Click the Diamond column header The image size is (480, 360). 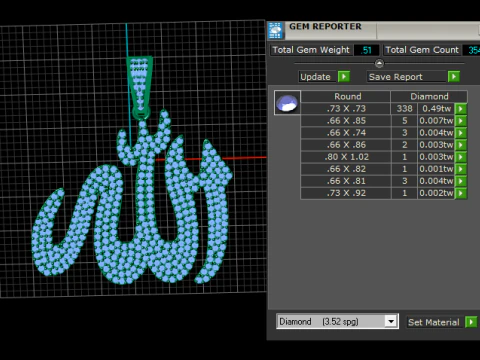click(429, 96)
